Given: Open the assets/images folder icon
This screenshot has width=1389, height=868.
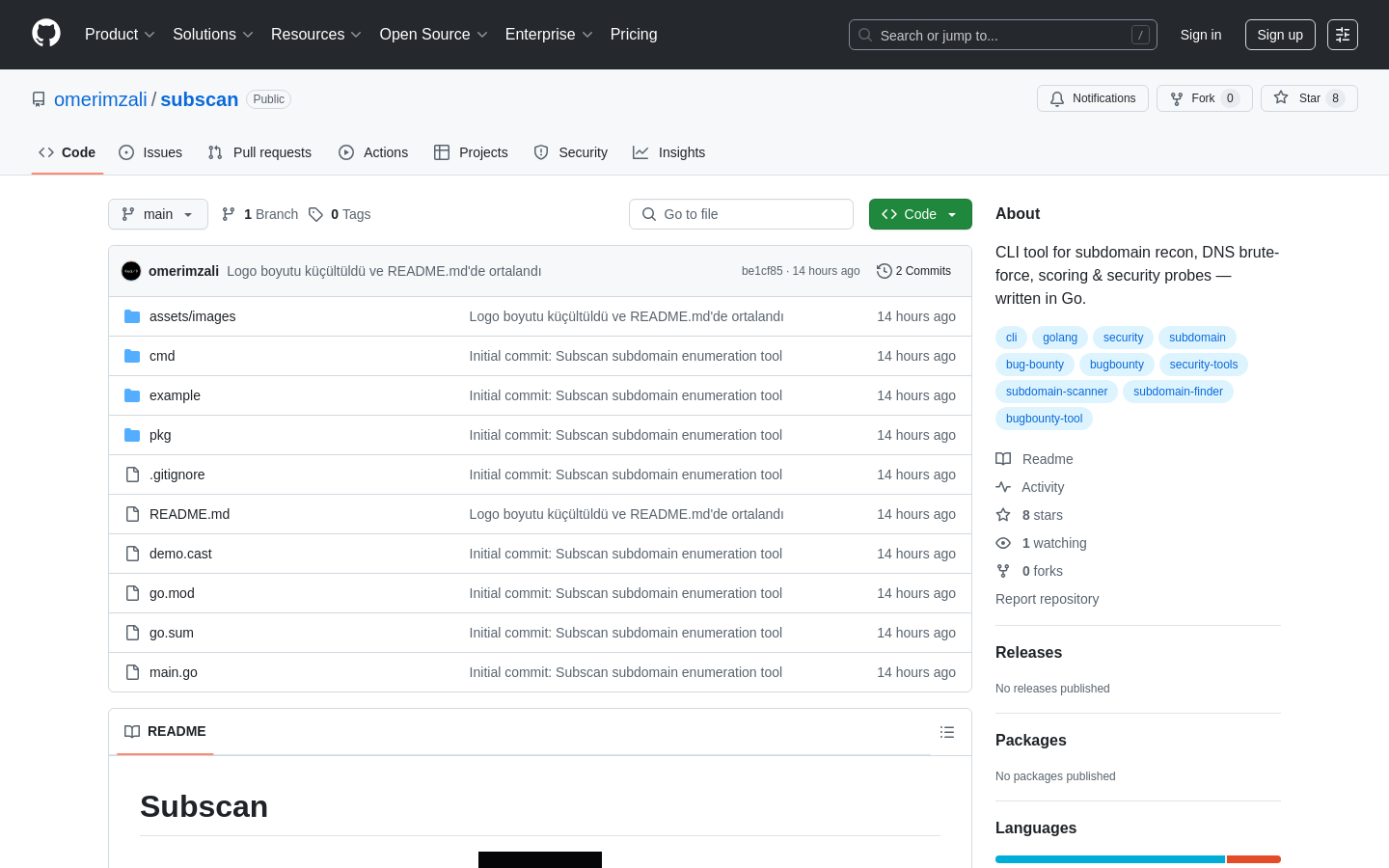Looking at the screenshot, I should 132,316.
